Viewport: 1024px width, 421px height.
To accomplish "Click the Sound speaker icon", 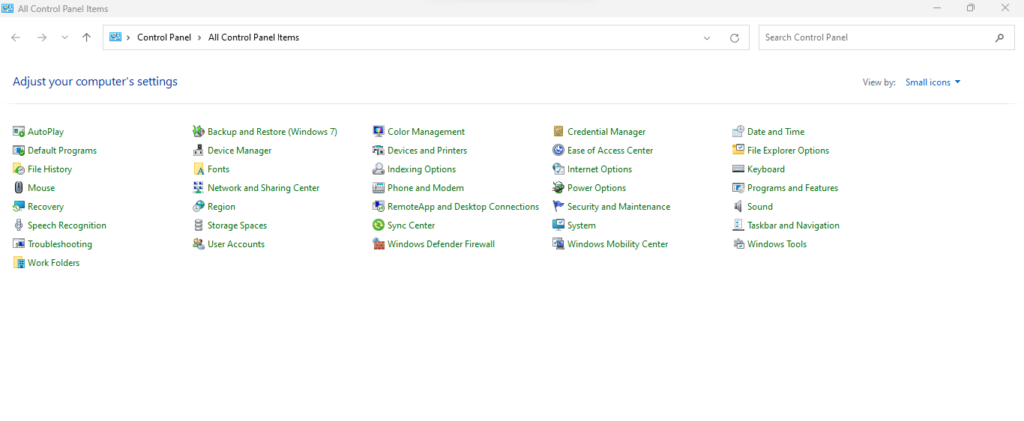I will 738,207.
